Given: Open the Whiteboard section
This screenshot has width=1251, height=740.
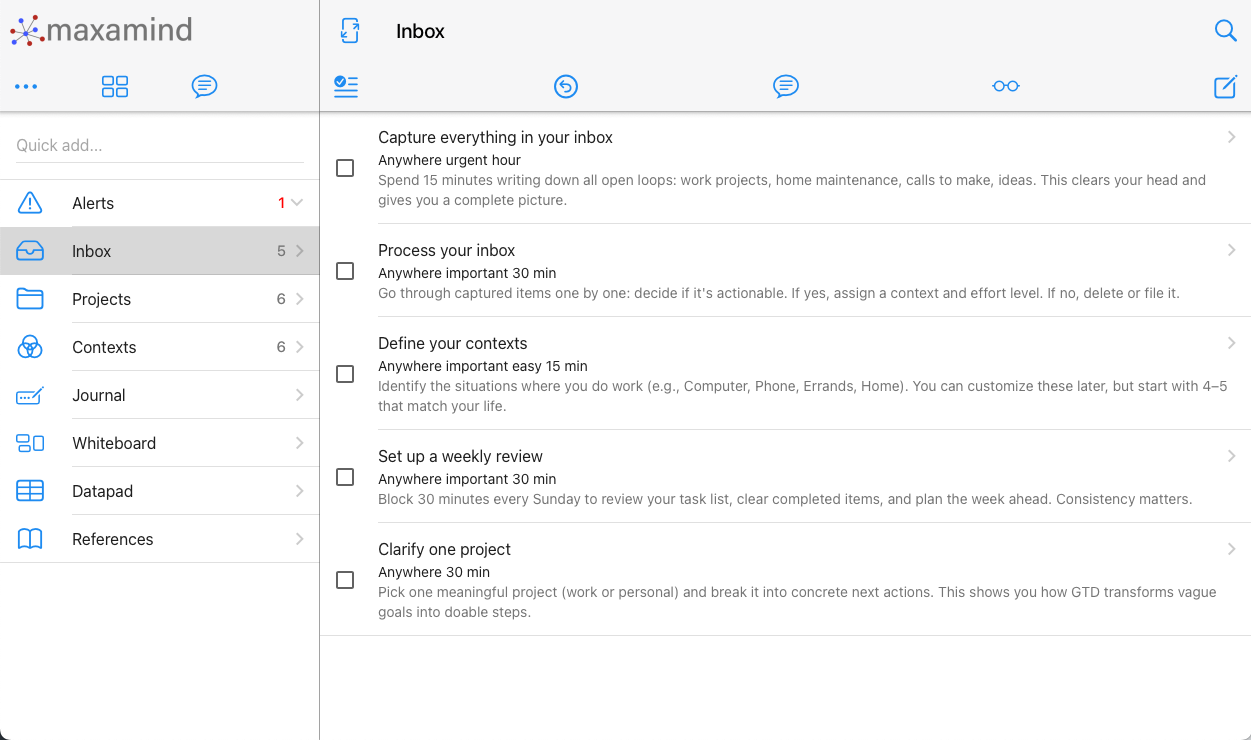Looking at the screenshot, I should (x=114, y=443).
